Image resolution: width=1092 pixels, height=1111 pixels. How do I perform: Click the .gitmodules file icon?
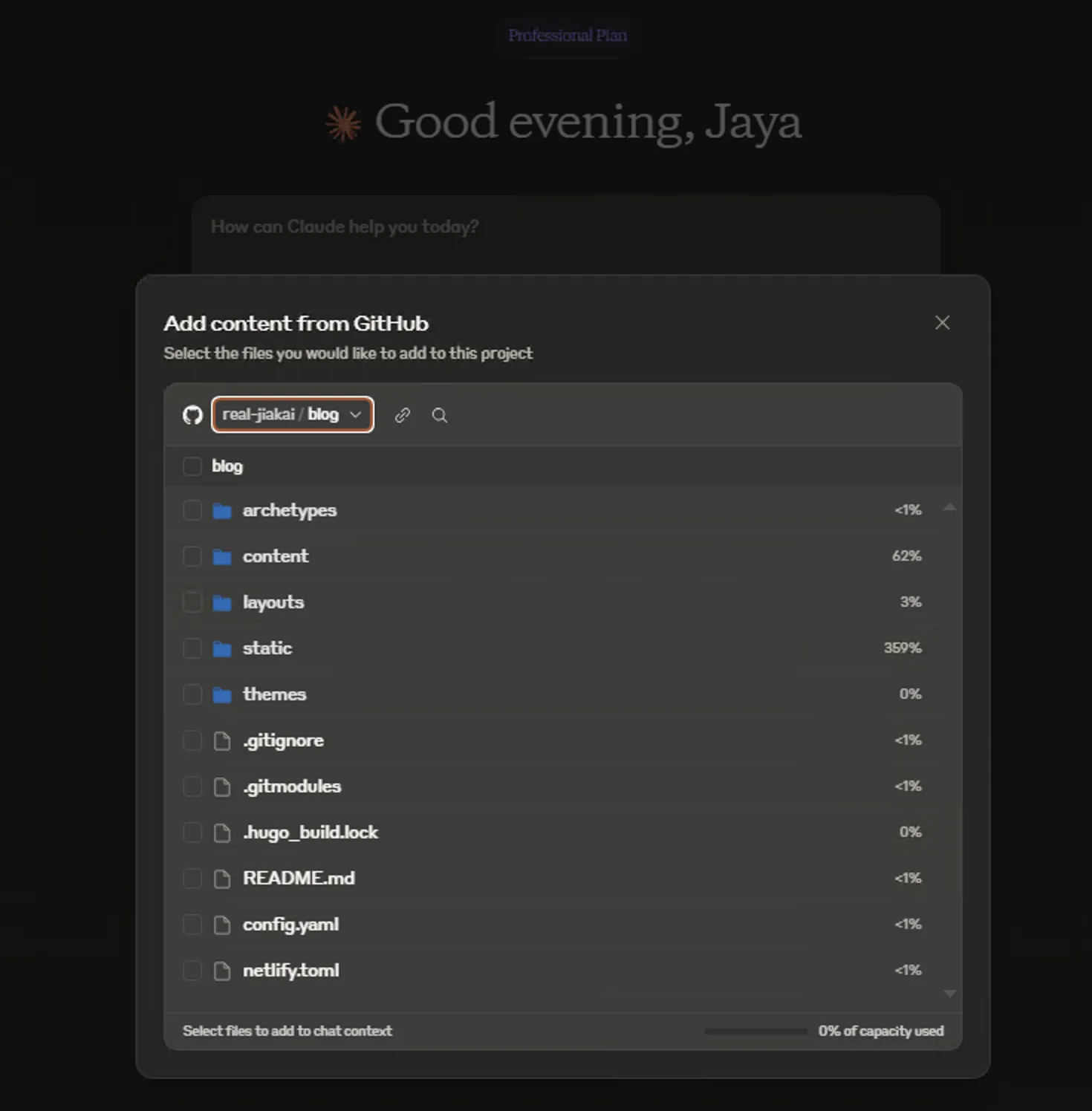pos(222,787)
